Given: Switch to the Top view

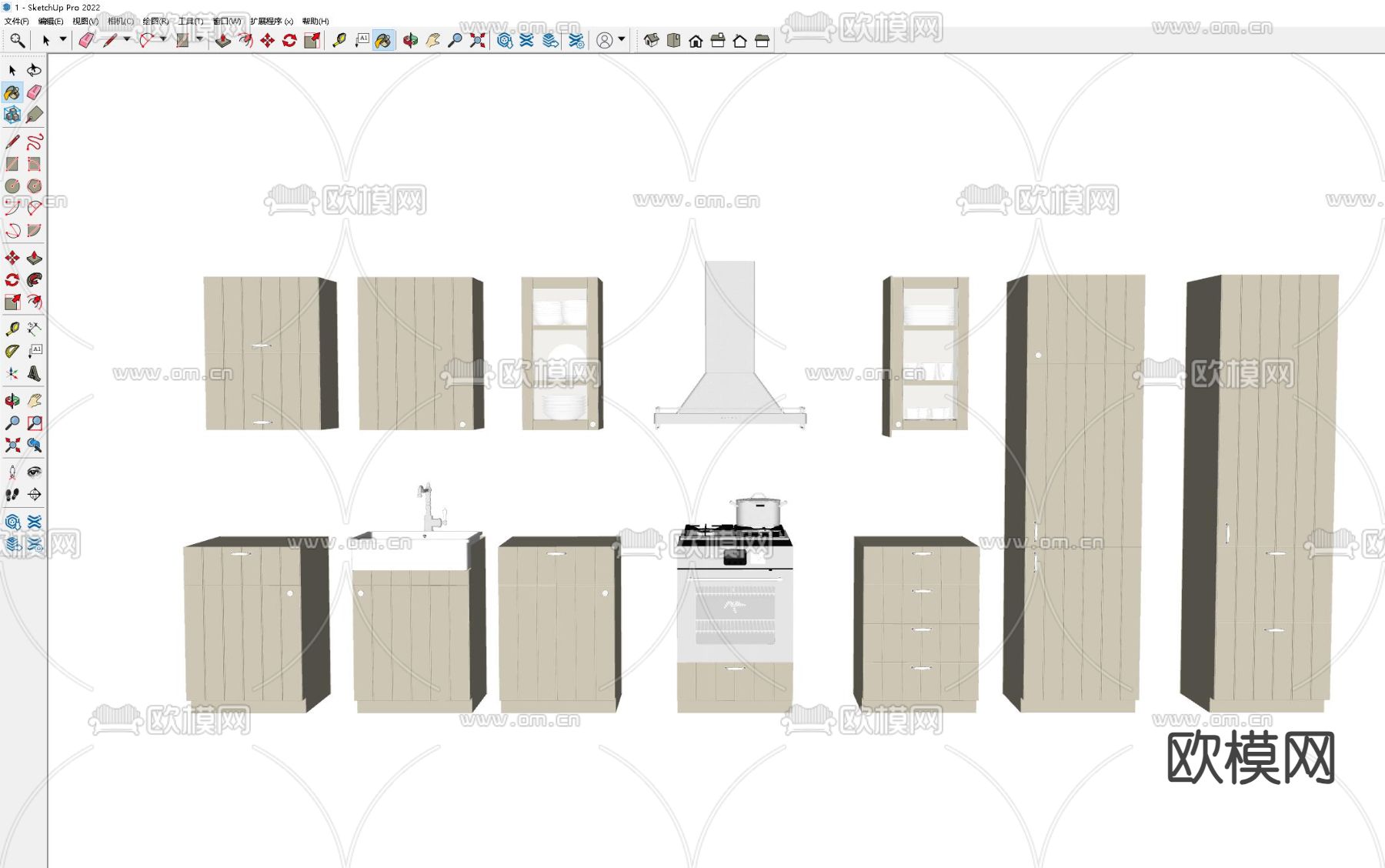Looking at the screenshot, I should coord(673,40).
